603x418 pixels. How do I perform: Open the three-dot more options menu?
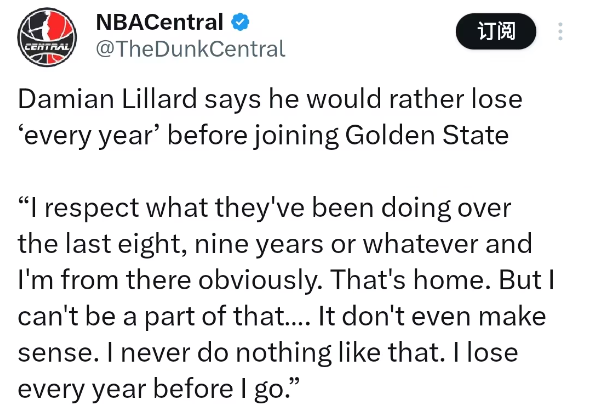tap(562, 32)
